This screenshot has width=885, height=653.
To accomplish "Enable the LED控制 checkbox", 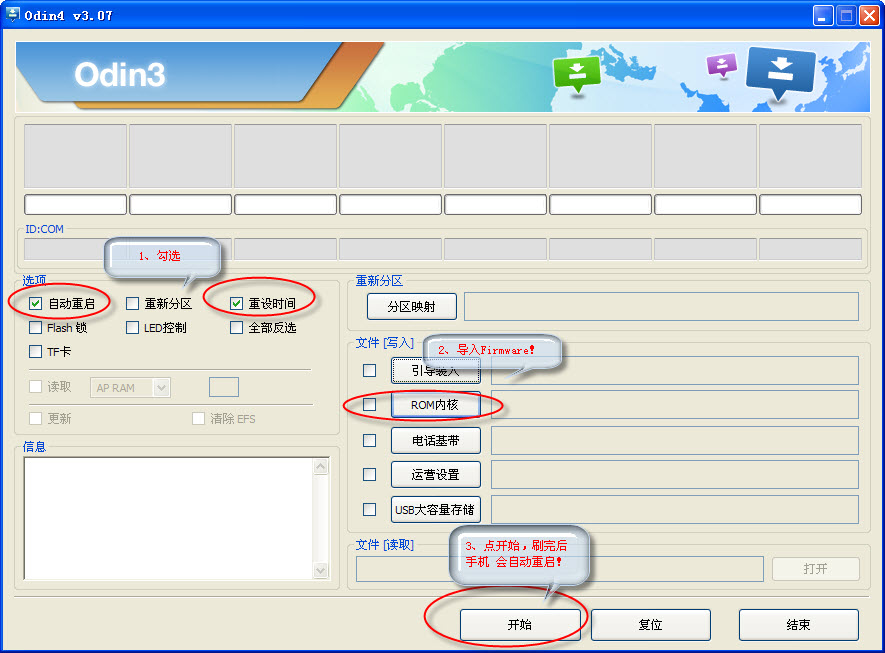I will pos(133,327).
